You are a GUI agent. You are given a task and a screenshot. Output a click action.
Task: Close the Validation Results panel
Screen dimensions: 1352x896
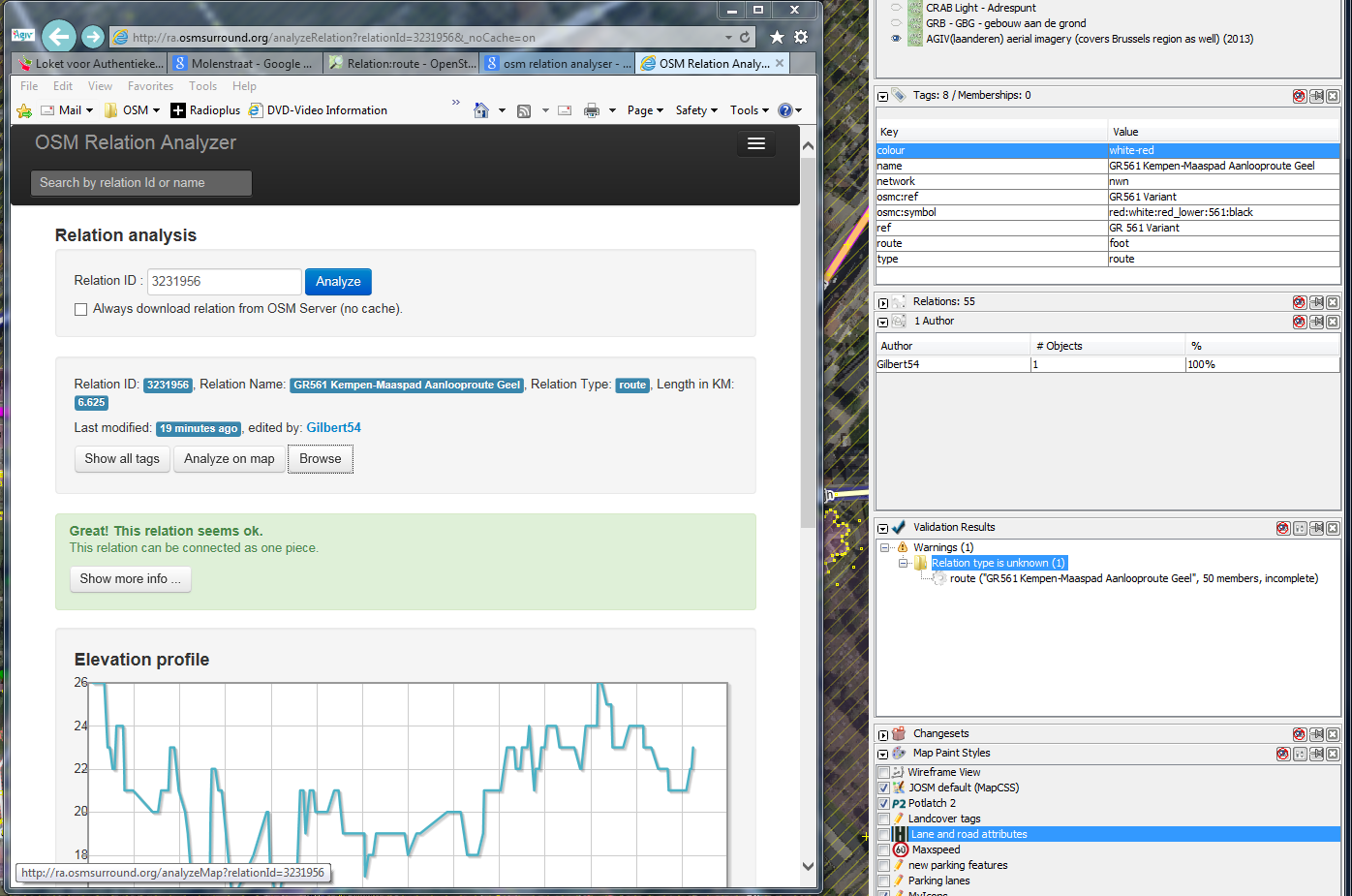pos(1333,528)
